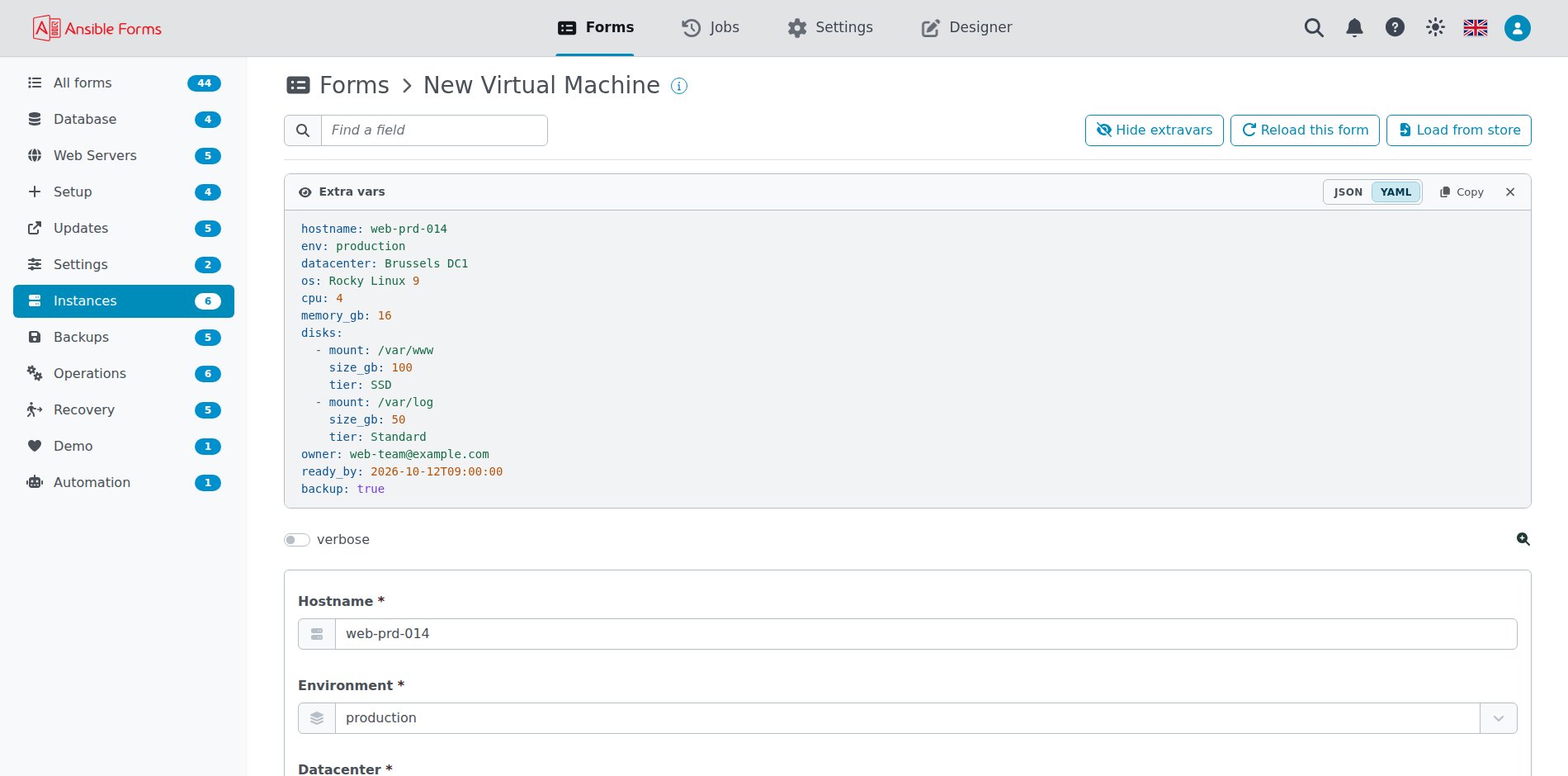Change language using the UK flag
The image size is (1568, 776).
pos(1476,28)
